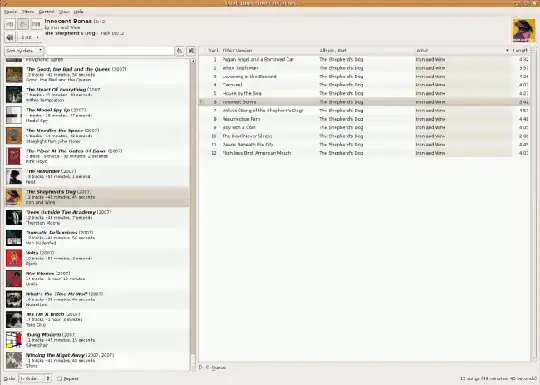Click the album list scroll-up arrow
Screen dimensions: 540x385
(x=193, y=61)
